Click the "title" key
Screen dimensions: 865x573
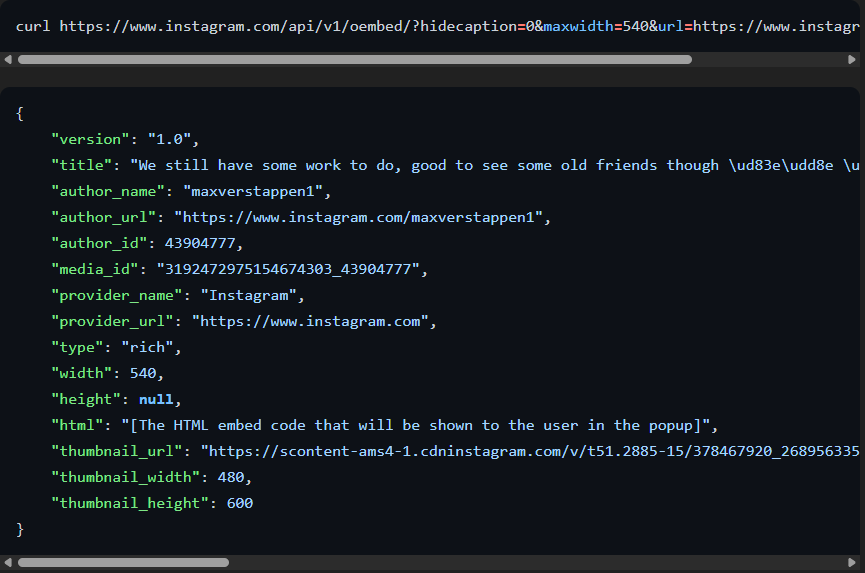point(81,165)
